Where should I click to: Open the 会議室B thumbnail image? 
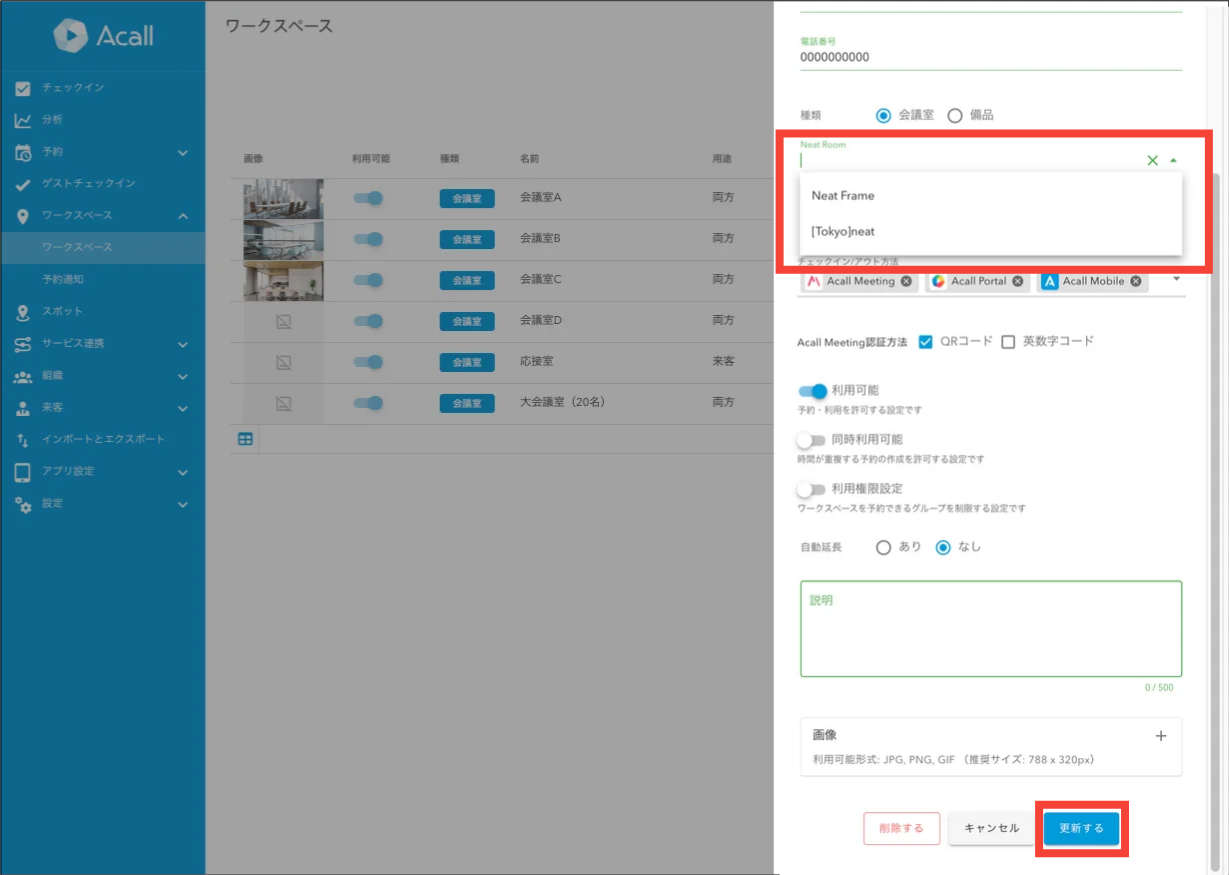[283, 240]
